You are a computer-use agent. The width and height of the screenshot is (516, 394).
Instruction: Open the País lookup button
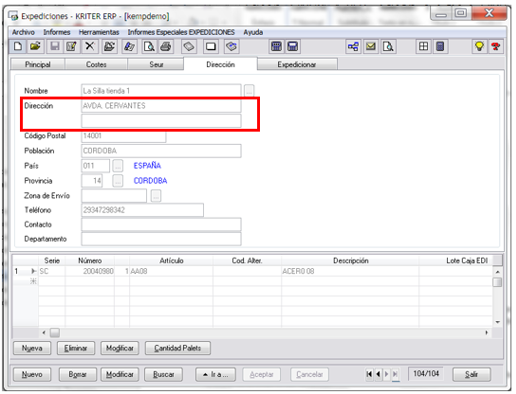click(117, 166)
